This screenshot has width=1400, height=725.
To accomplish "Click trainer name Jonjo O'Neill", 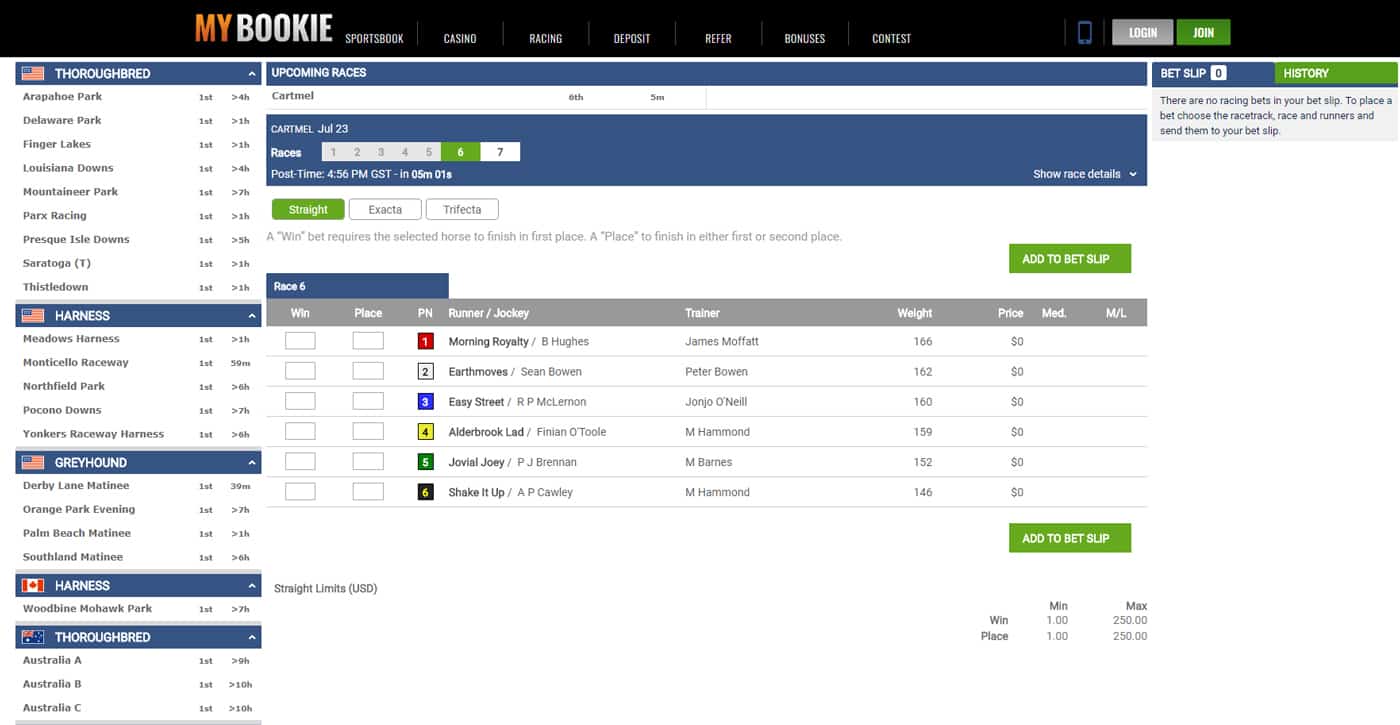I will [x=716, y=401].
